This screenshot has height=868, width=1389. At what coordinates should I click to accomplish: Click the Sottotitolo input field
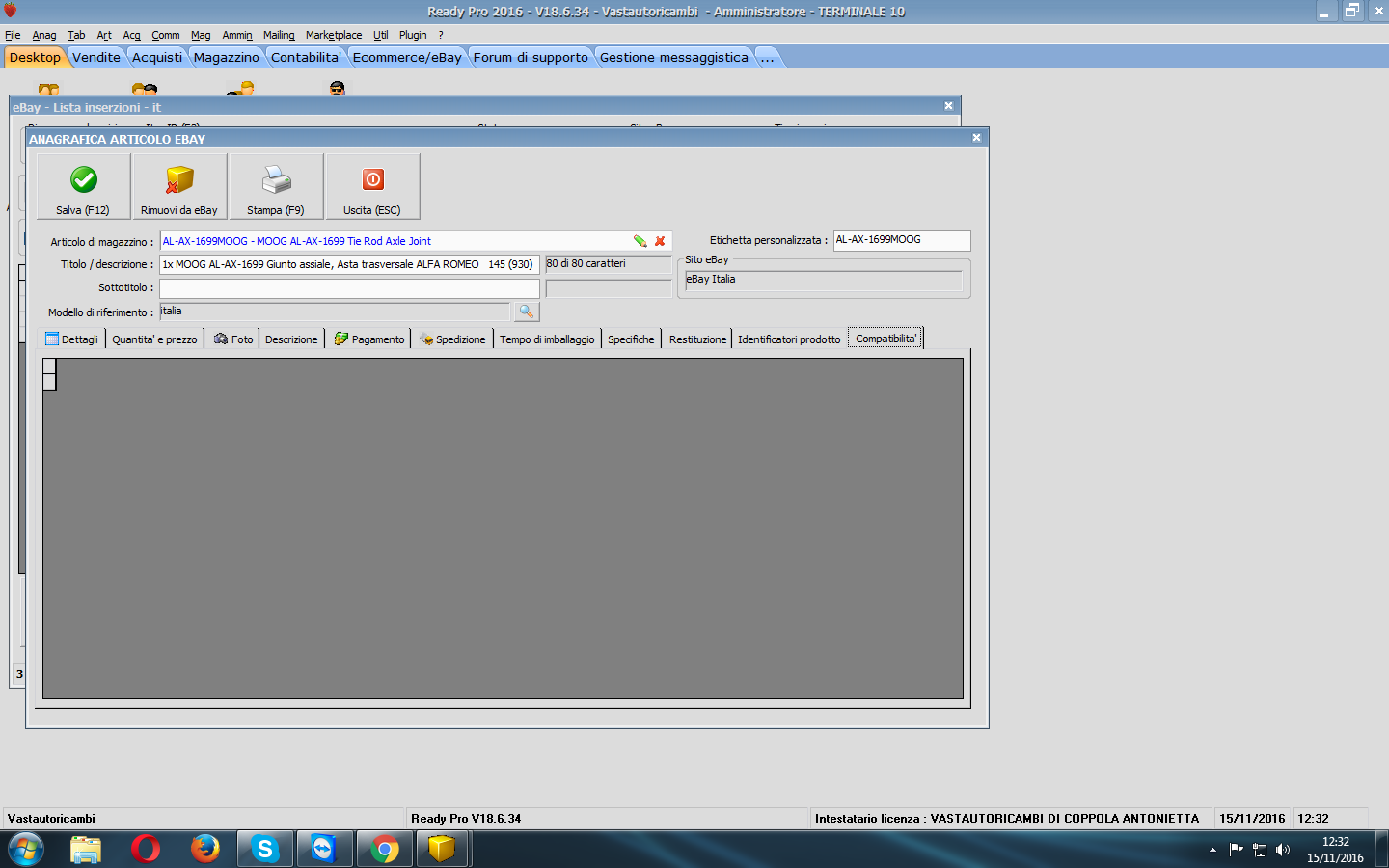pos(349,287)
